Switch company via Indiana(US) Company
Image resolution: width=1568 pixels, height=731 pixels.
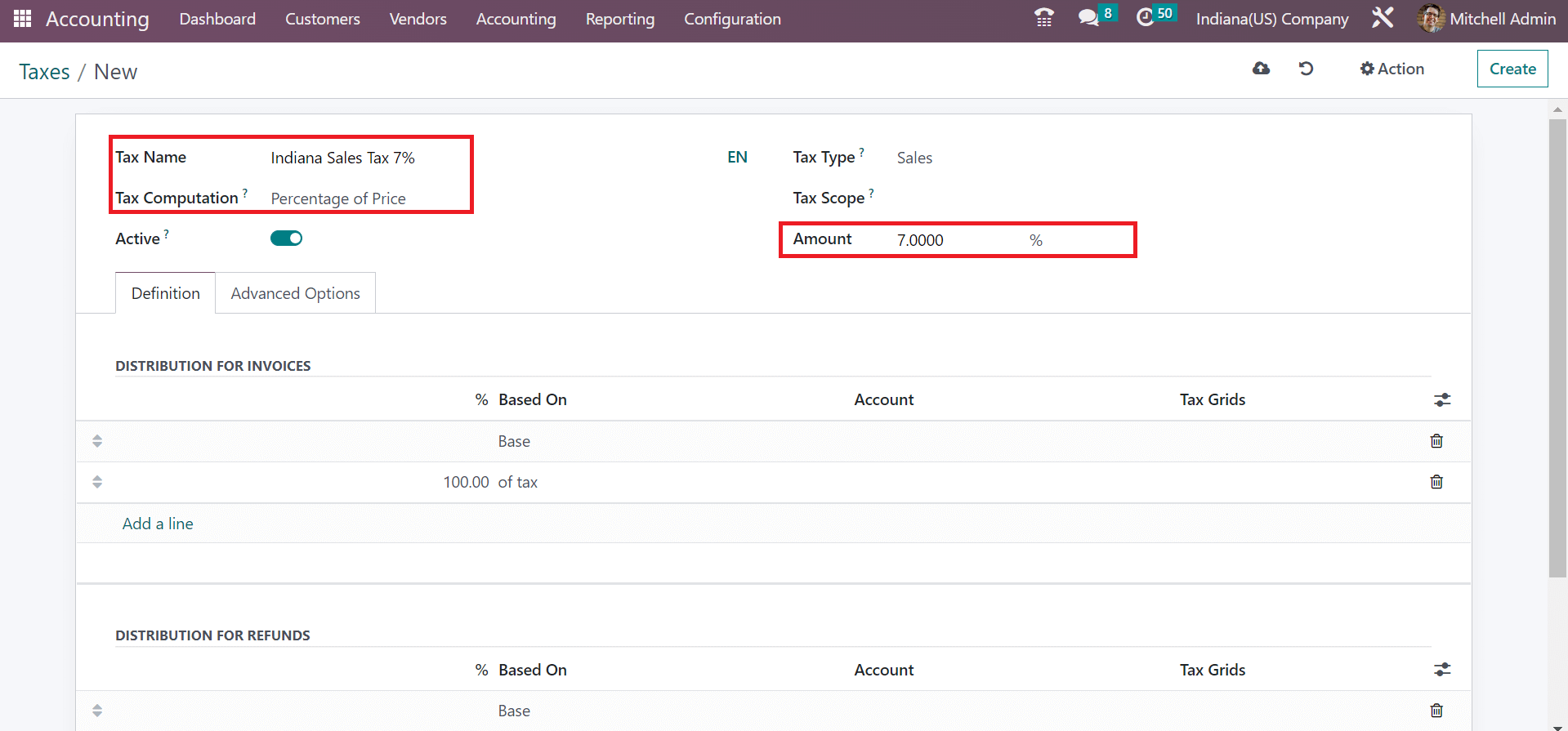[1272, 19]
